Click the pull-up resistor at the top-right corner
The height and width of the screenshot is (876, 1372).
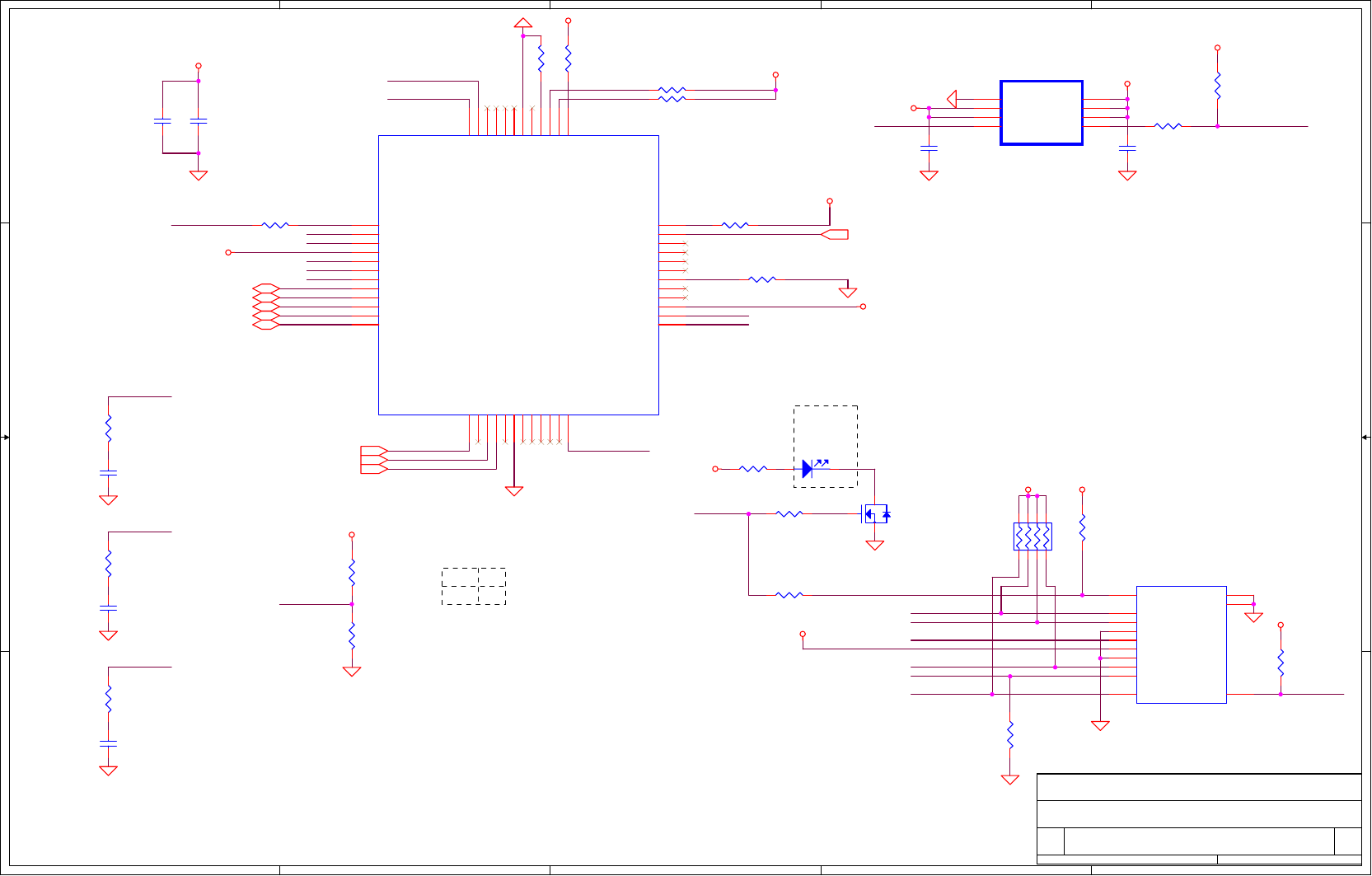click(1218, 86)
